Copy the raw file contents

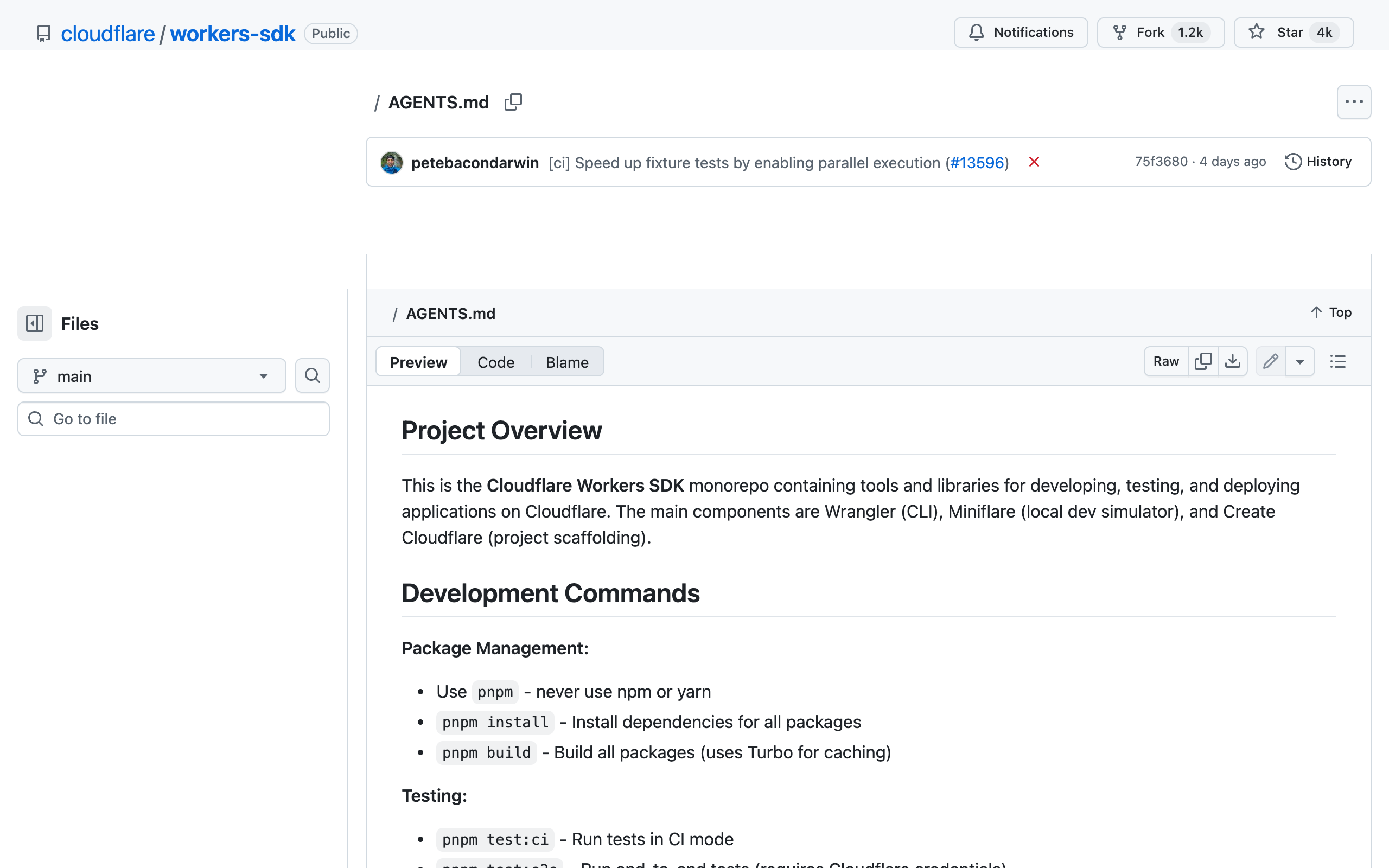tap(1203, 361)
